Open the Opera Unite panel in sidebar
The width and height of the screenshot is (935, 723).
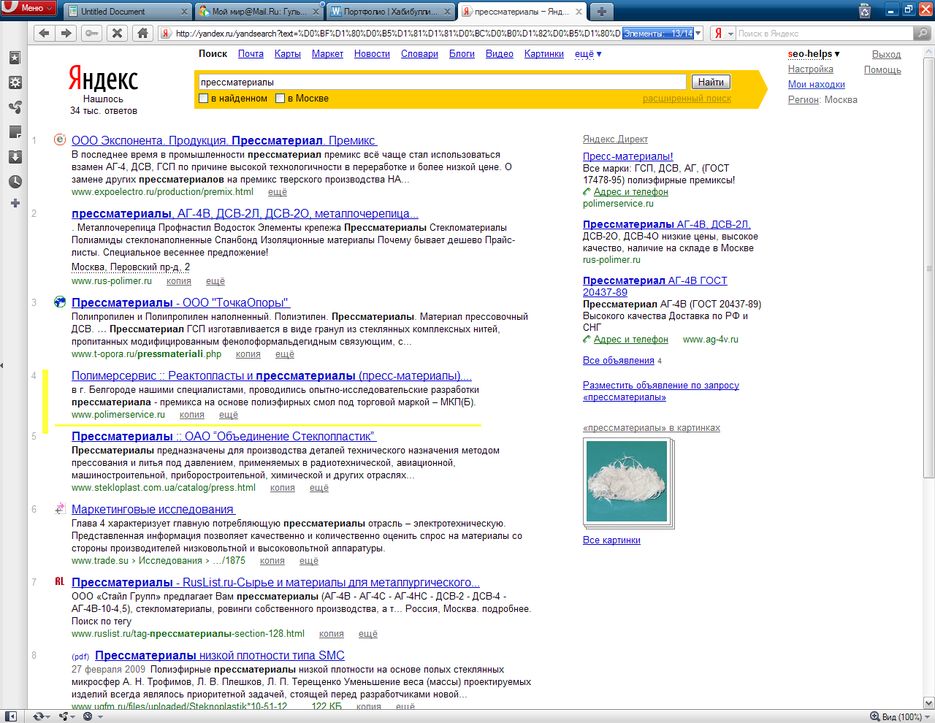click(15, 107)
